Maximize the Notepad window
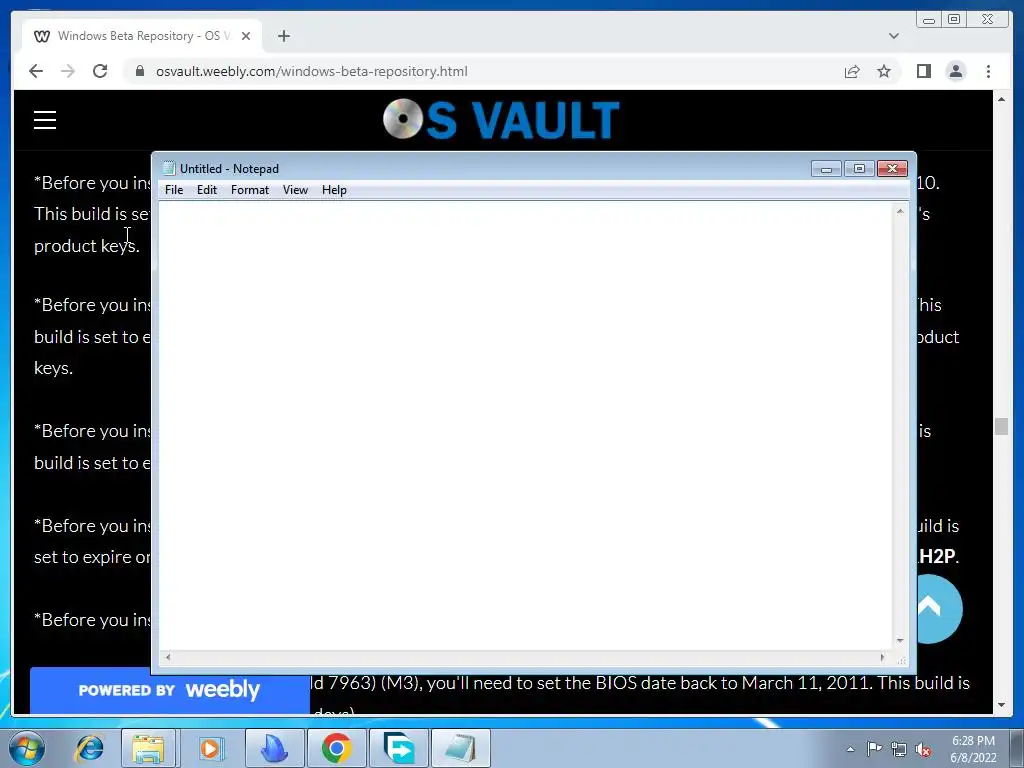 point(859,168)
